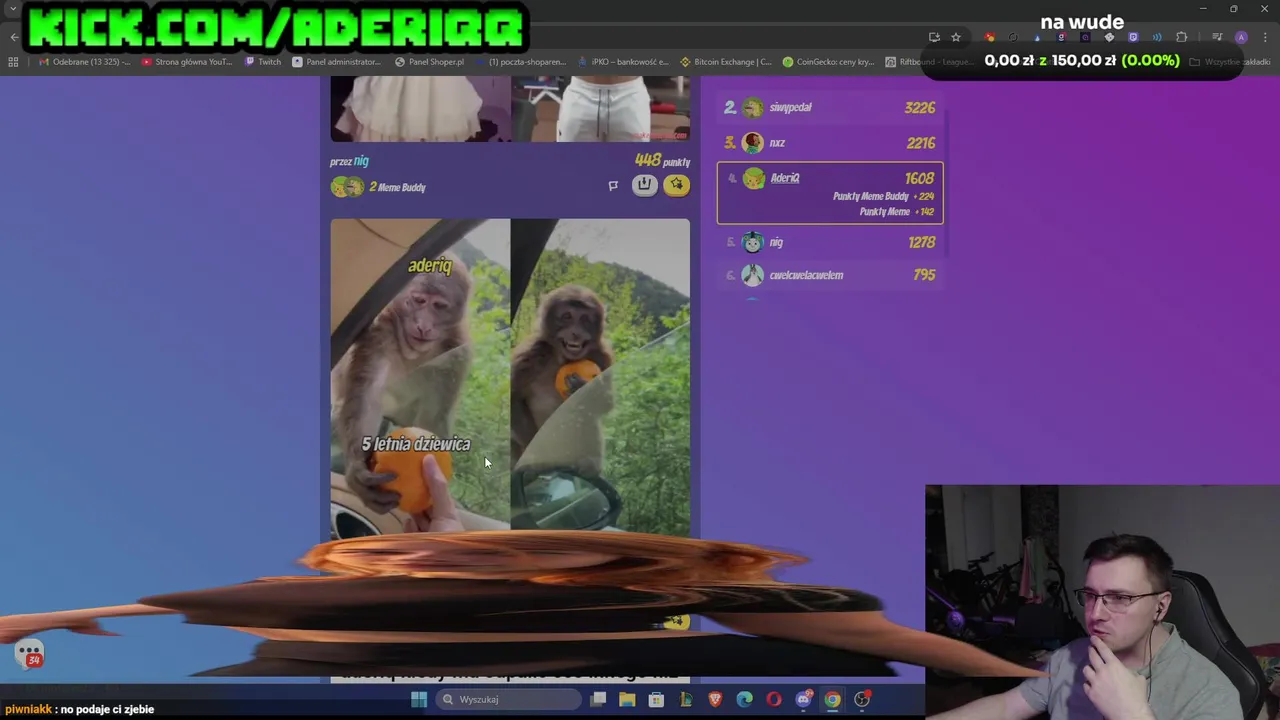This screenshot has width=1280, height=720.
Task: Switch to Chrome in the taskbar
Action: 832,699
